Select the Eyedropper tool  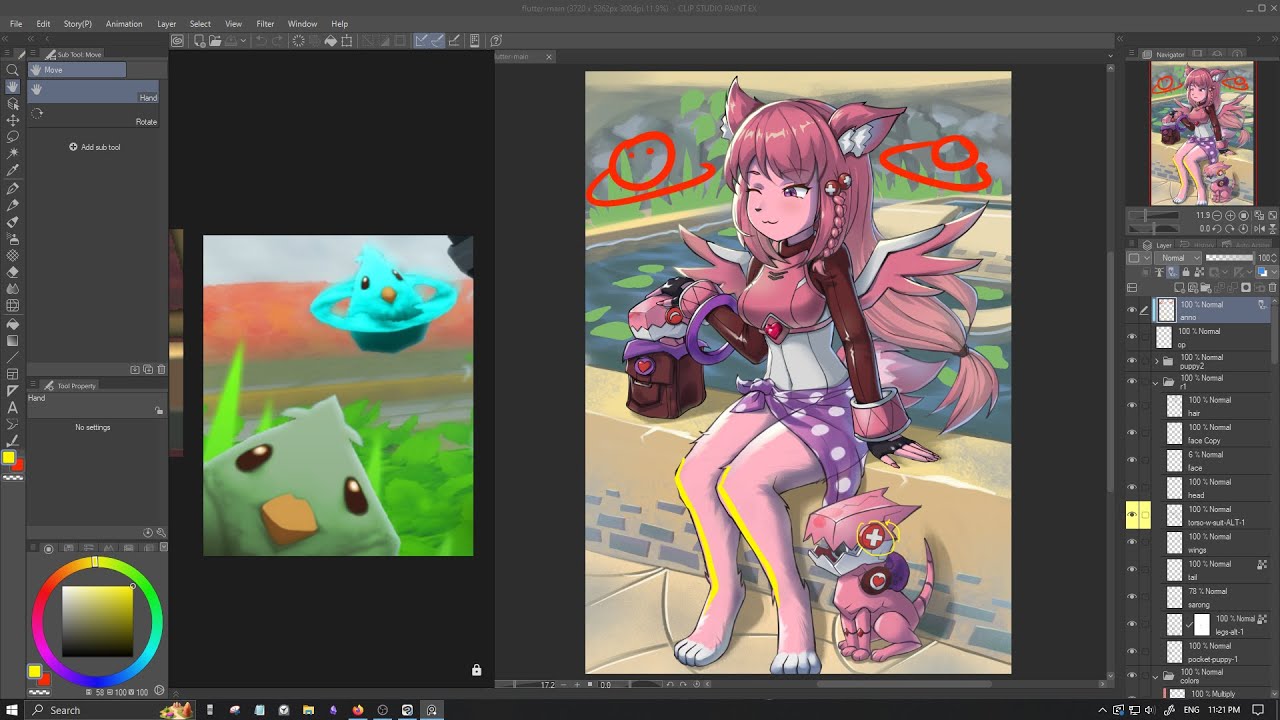point(13,170)
